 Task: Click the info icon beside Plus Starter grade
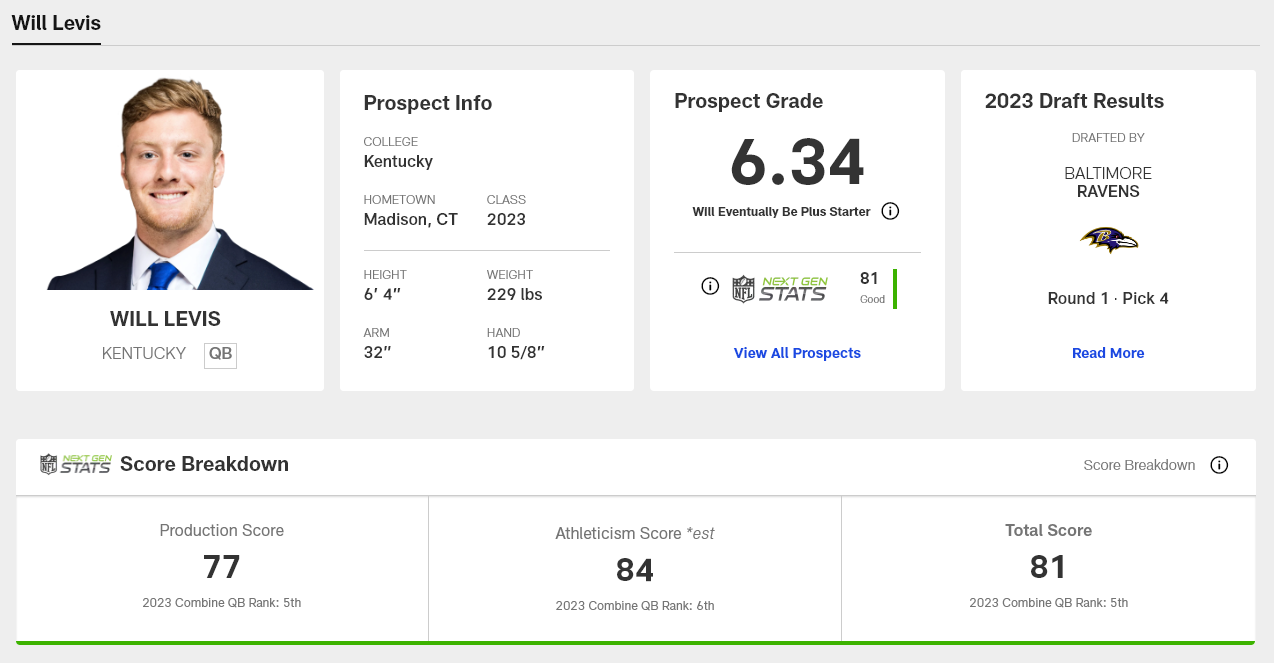891,211
